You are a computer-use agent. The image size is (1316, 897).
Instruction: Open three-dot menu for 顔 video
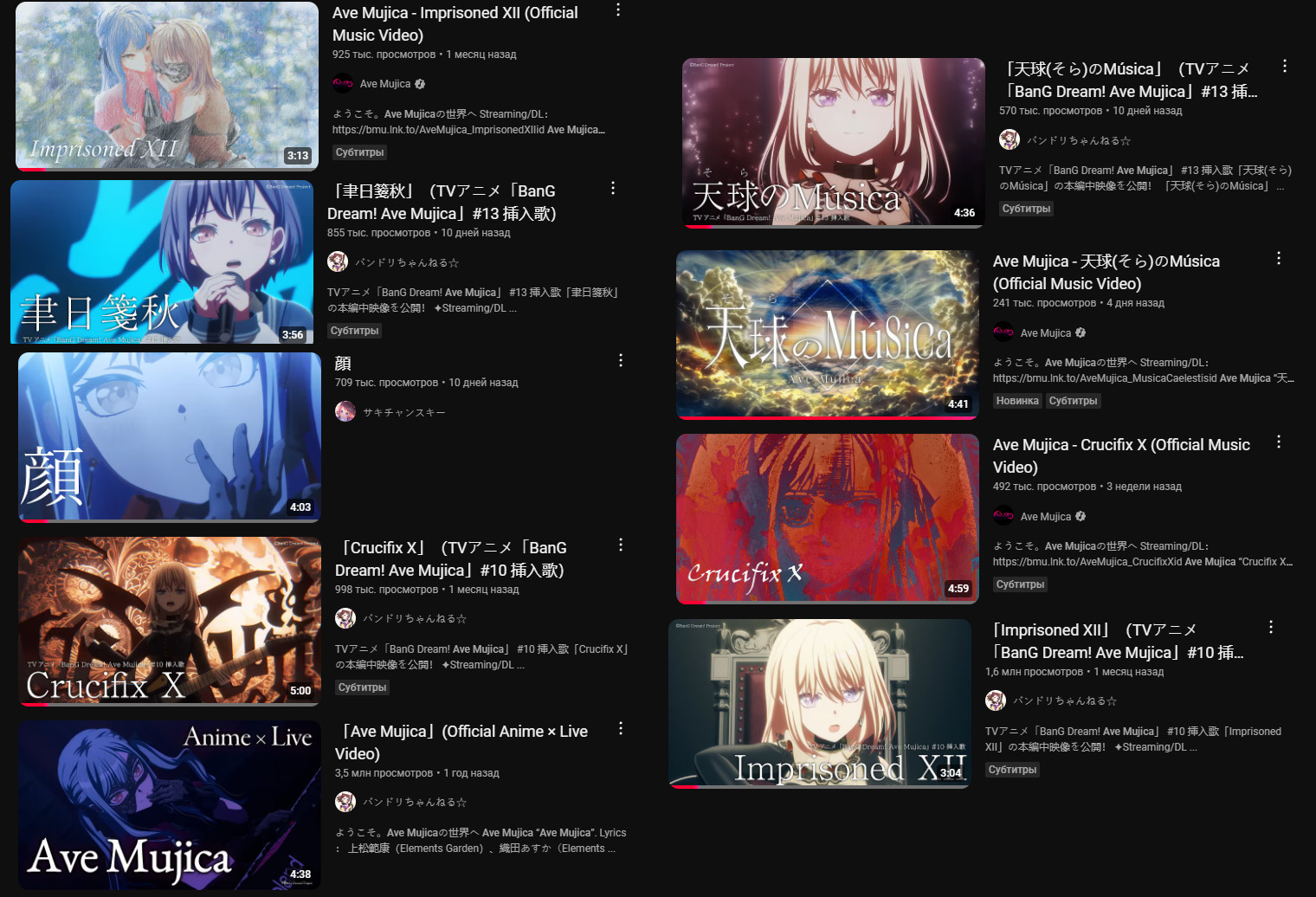point(621,360)
